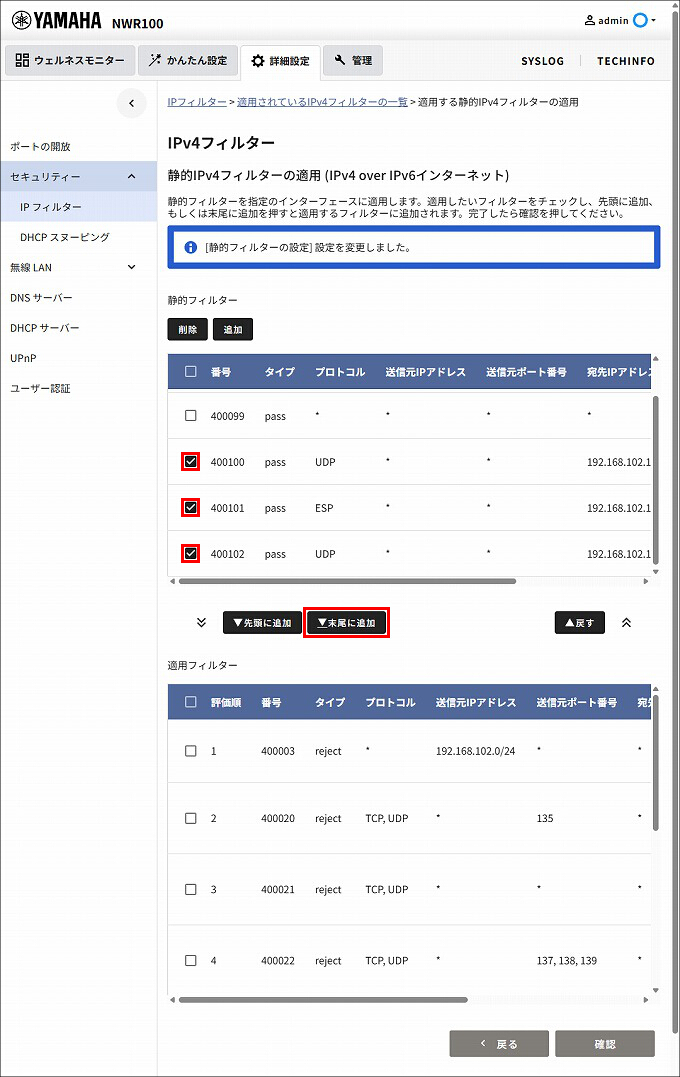The height and width of the screenshot is (1077, 680).
Task: Open ウェルネスモニター tab
Action: tap(70, 60)
